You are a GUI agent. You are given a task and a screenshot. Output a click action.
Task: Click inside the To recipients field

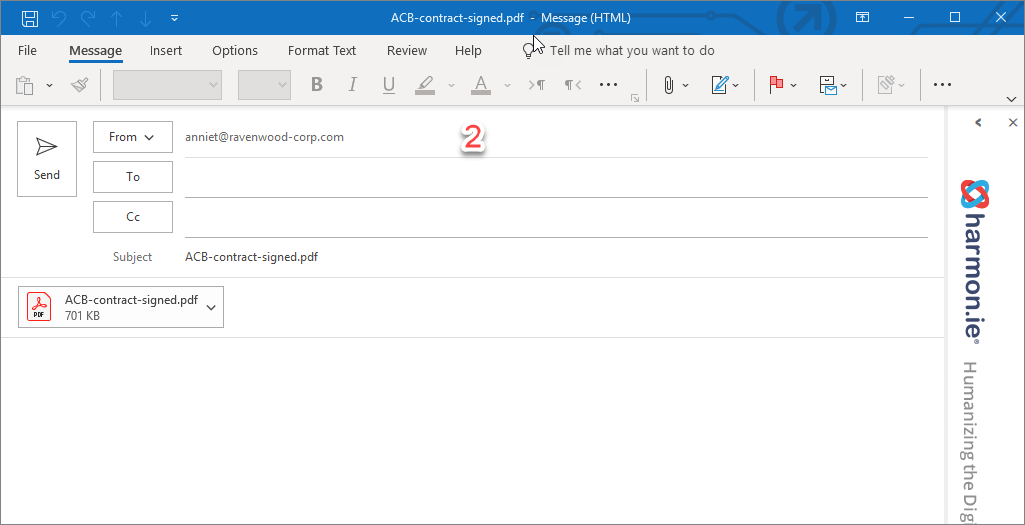click(556, 178)
